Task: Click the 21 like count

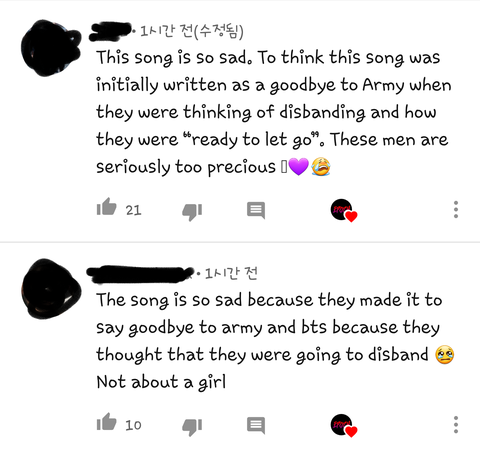Action: click(133, 210)
